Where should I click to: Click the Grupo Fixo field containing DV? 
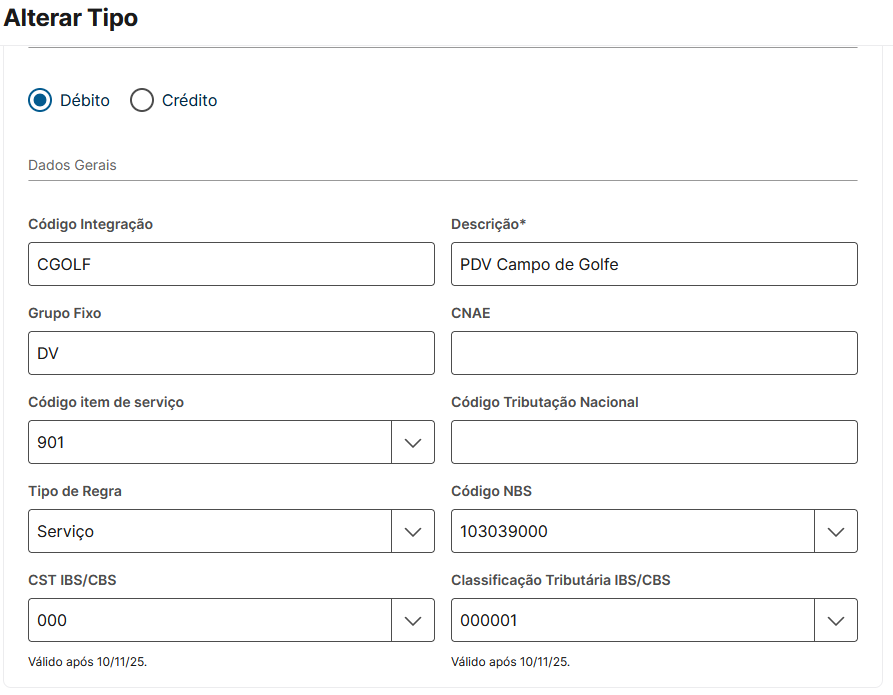[231, 353]
